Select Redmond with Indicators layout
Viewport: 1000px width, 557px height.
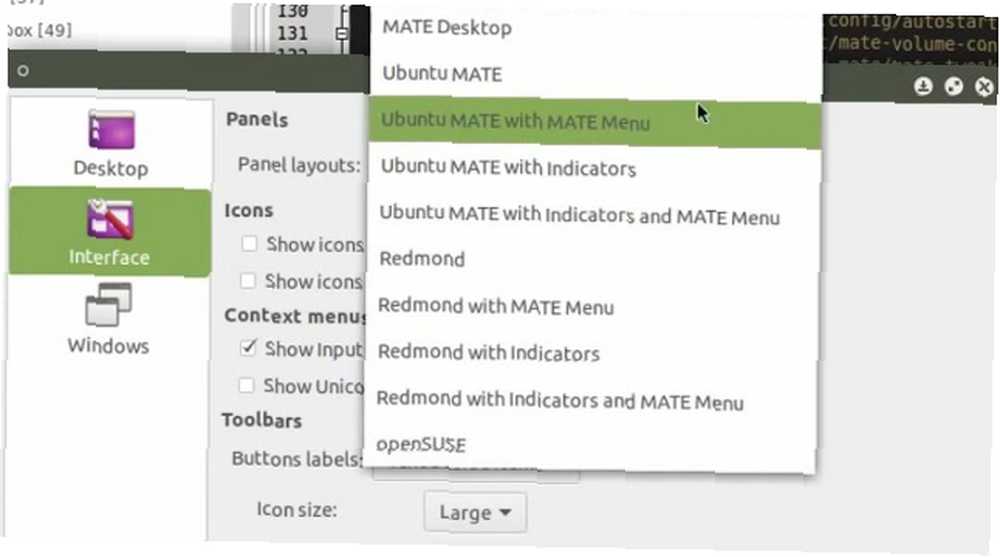pos(591,353)
